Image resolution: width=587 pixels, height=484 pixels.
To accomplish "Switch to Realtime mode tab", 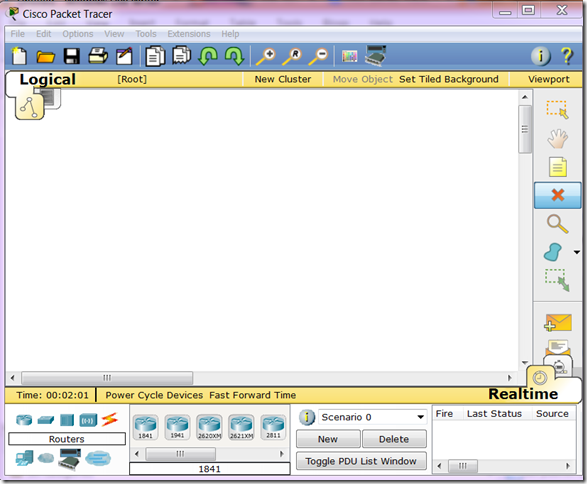I will [523, 394].
